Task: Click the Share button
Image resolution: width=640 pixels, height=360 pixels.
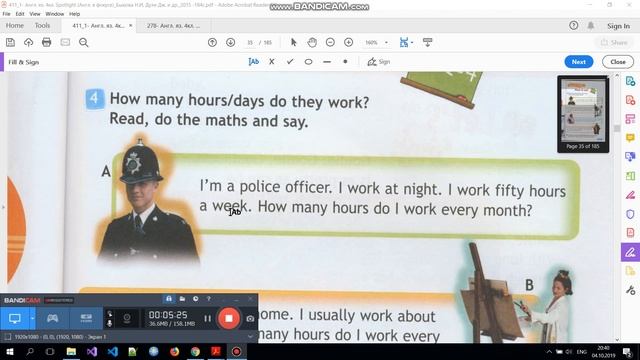Action: coord(614,42)
